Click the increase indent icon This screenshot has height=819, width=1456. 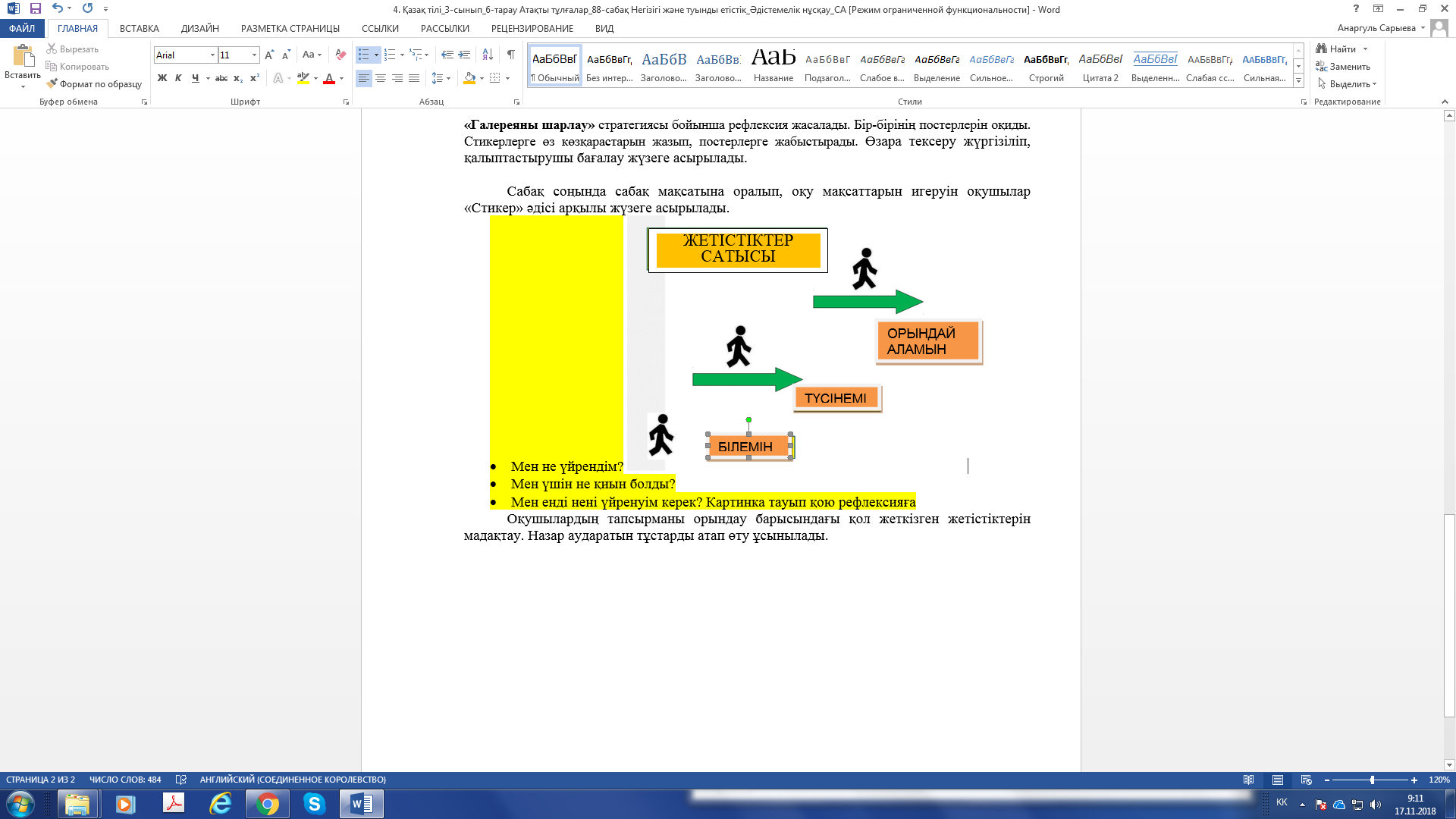[464, 55]
